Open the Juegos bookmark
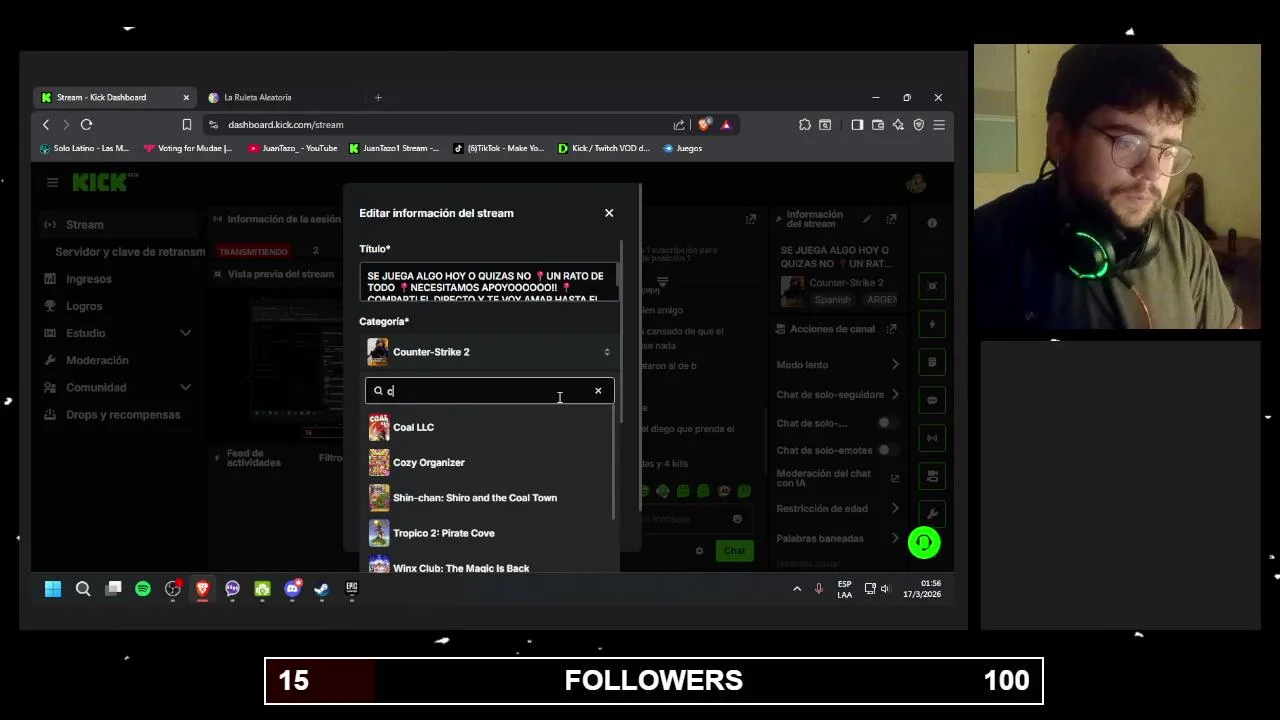1280x720 pixels. (x=682, y=148)
